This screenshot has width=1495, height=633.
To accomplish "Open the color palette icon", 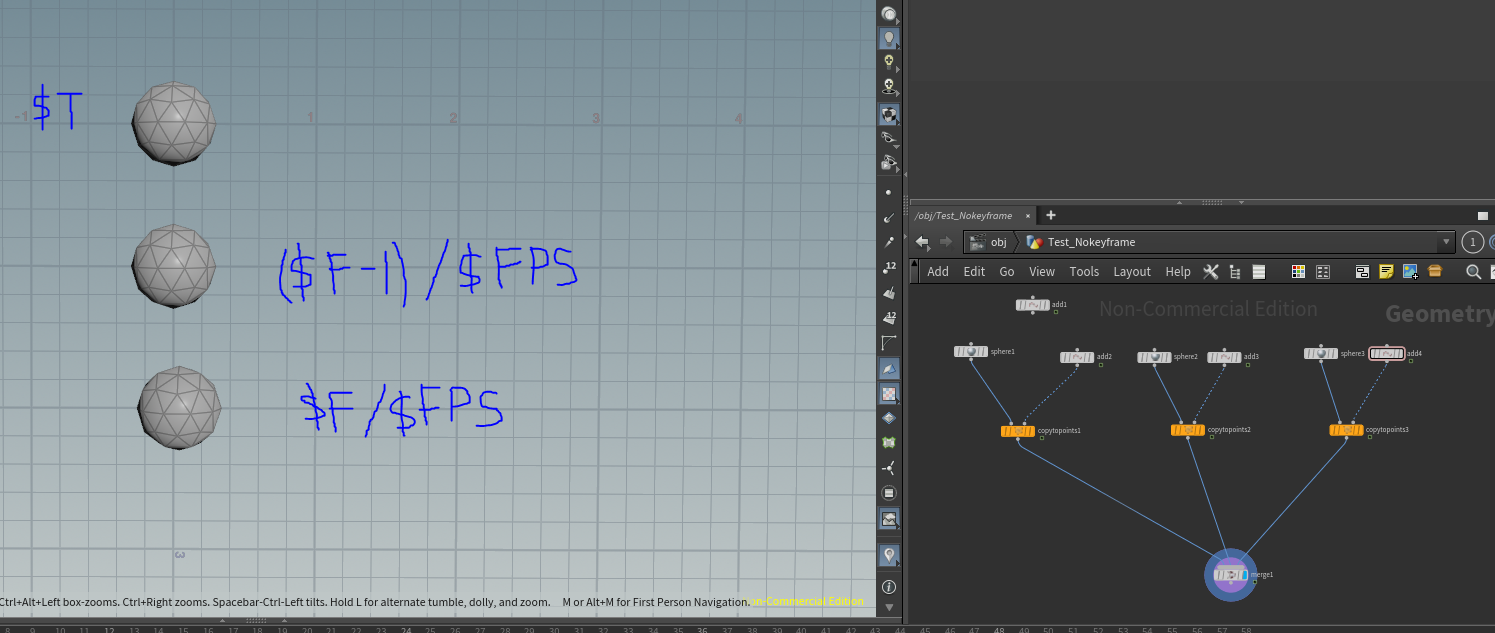I will coord(1299,271).
